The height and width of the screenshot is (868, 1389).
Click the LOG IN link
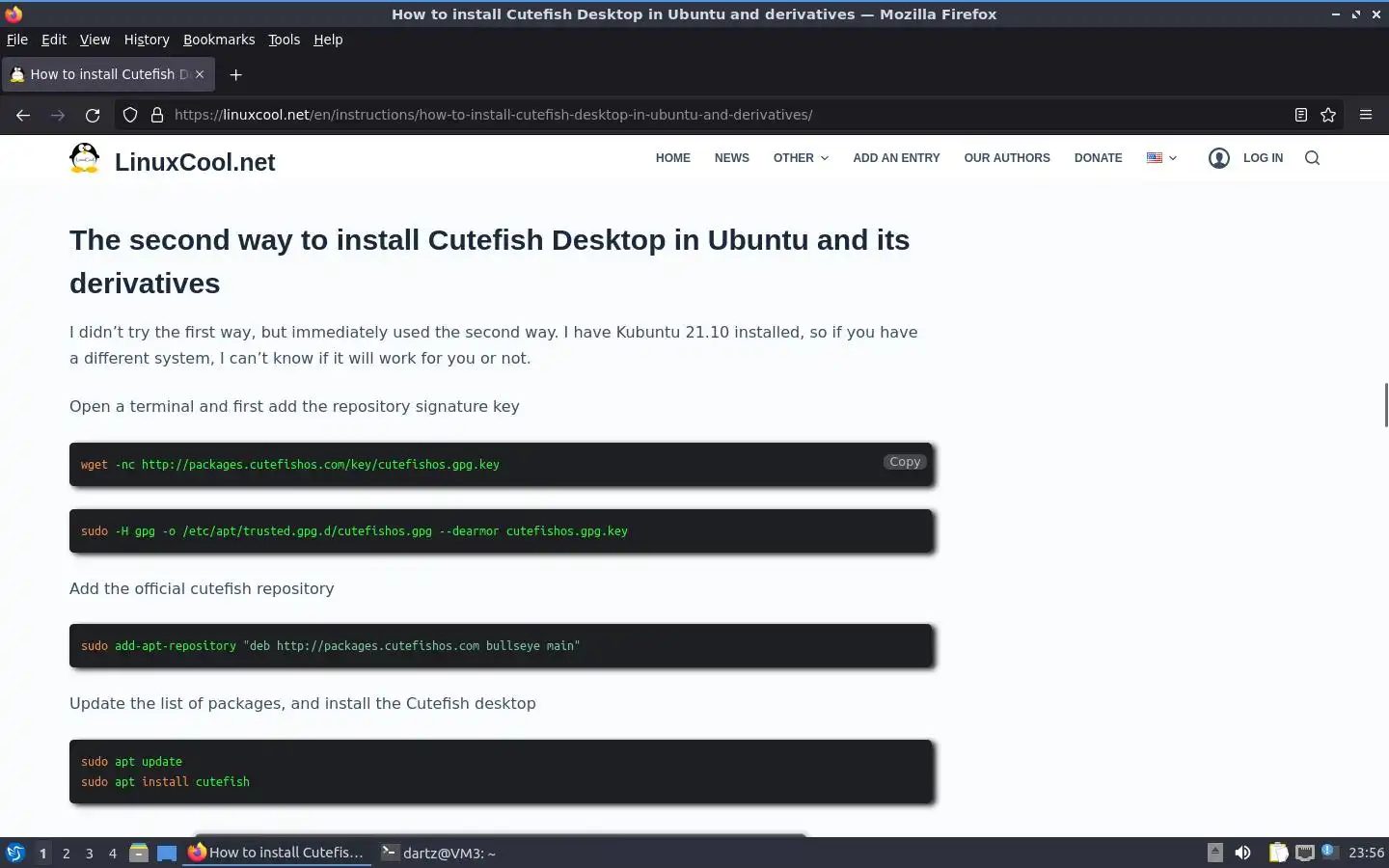1263,158
